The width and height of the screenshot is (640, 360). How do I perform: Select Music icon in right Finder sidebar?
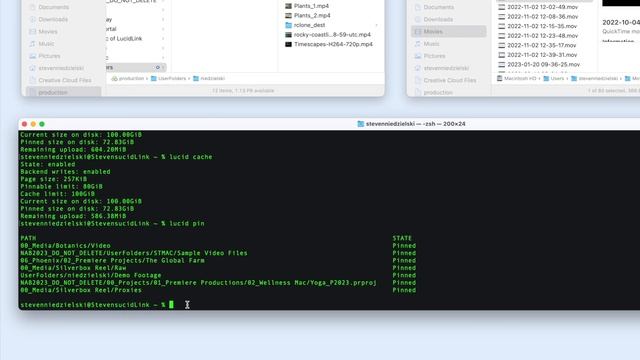coord(418,44)
